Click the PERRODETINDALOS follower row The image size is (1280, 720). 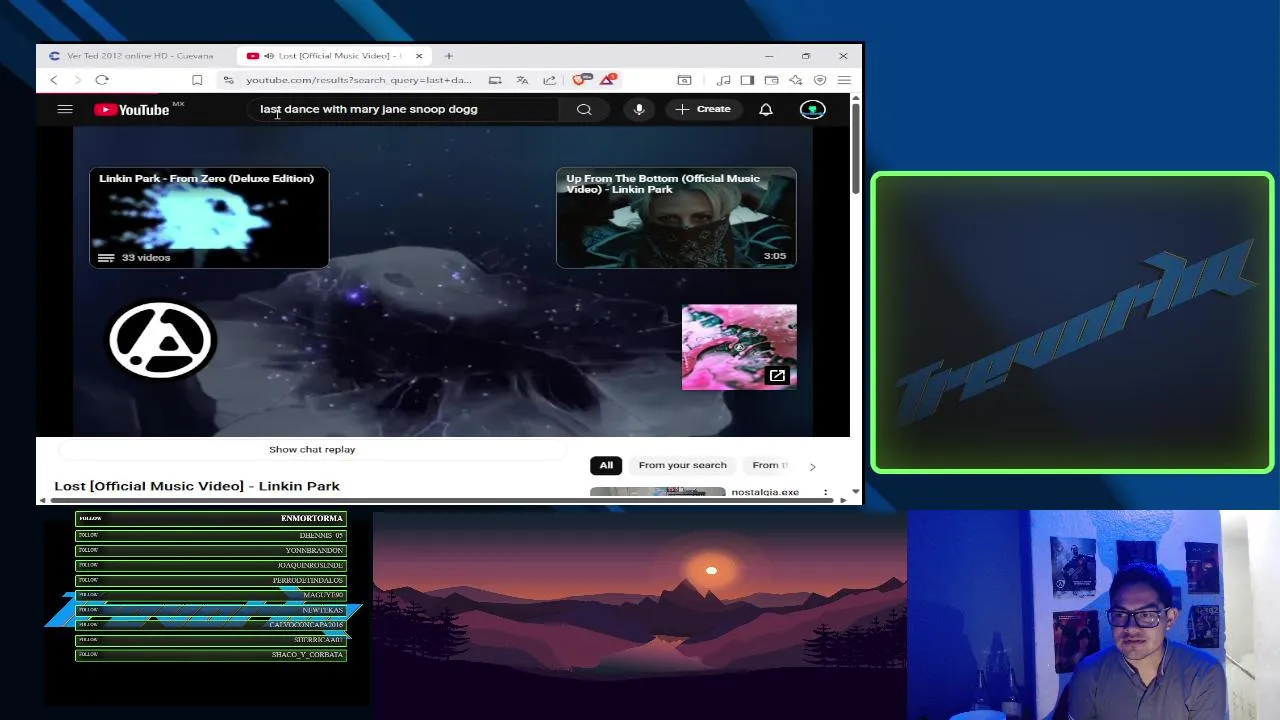211,580
